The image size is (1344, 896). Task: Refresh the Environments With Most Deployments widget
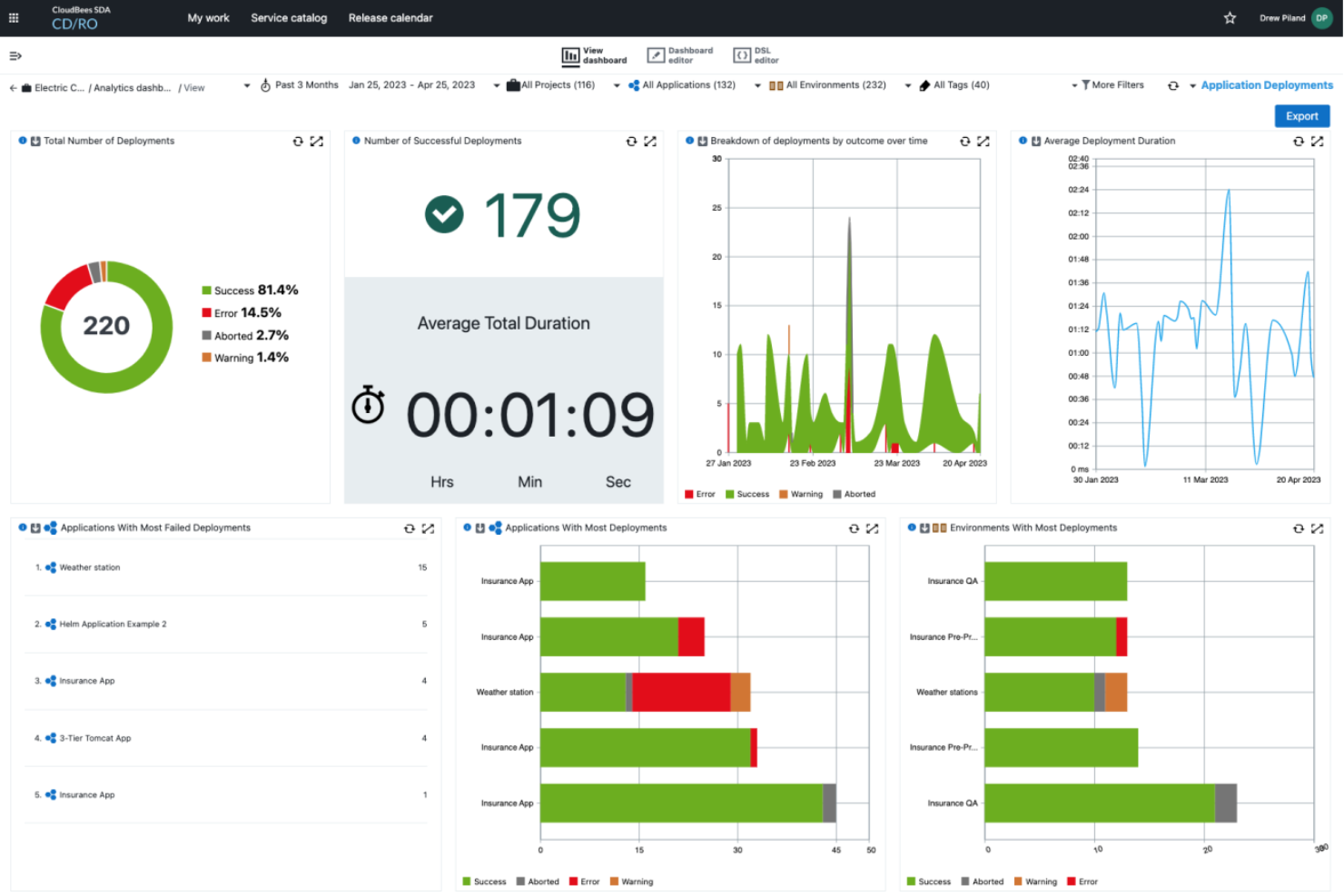(x=1299, y=527)
